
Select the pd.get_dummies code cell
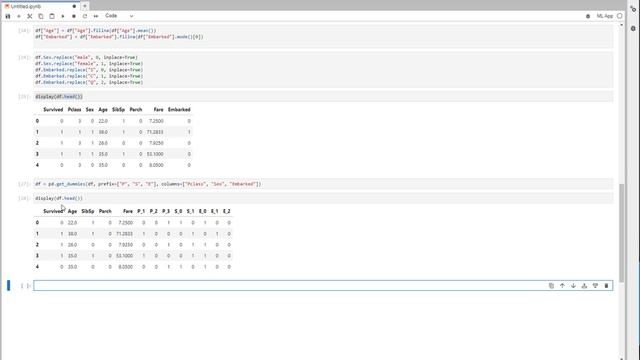pyautogui.click(x=323, y=184)
